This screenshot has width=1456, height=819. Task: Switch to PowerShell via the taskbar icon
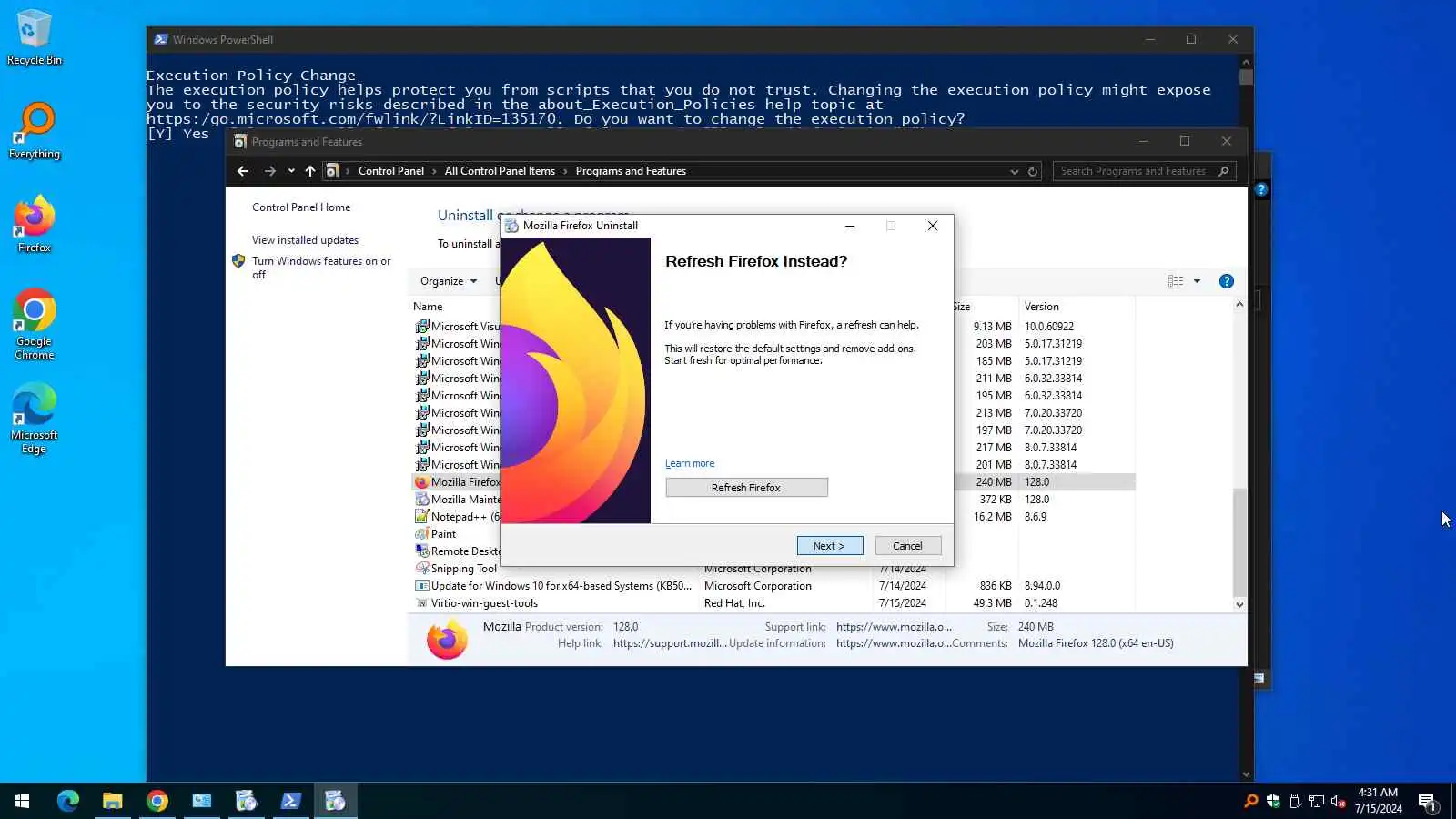[x=291, y=801]
